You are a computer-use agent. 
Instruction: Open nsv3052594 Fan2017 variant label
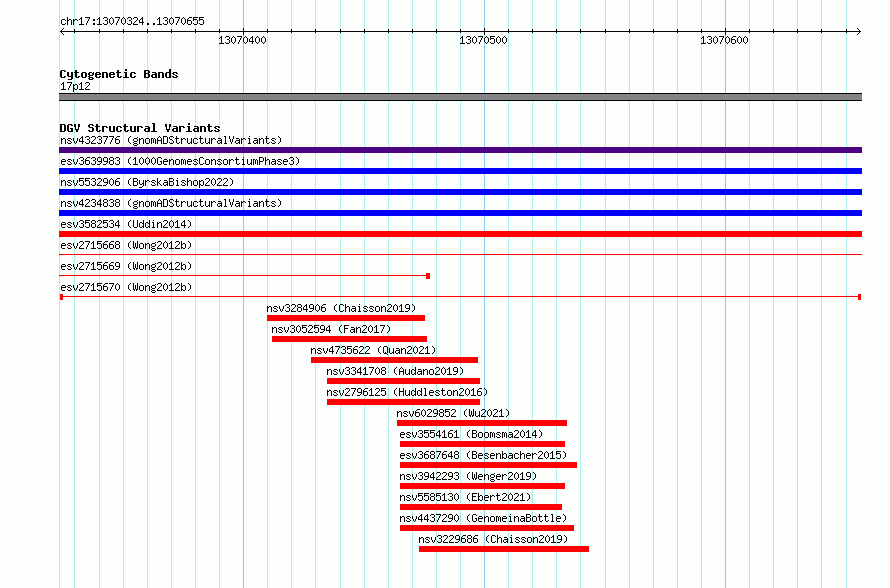point(331,329)
